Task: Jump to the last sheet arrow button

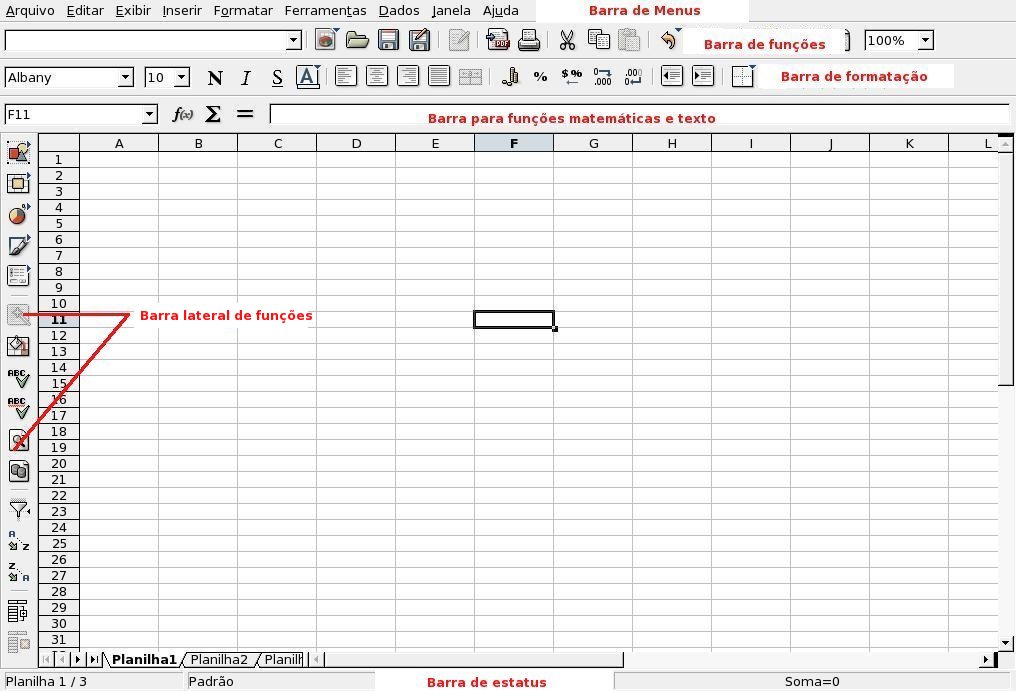Action: 94,660
